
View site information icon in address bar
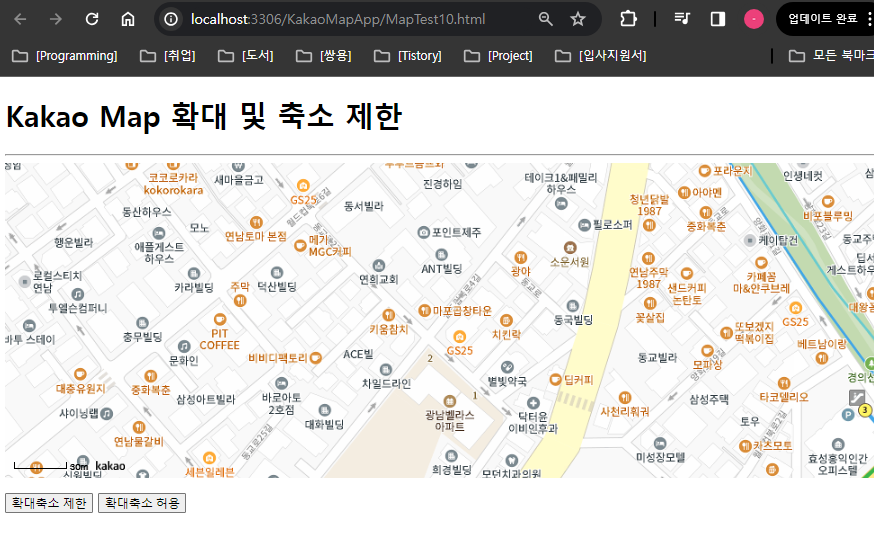[171, 19]
